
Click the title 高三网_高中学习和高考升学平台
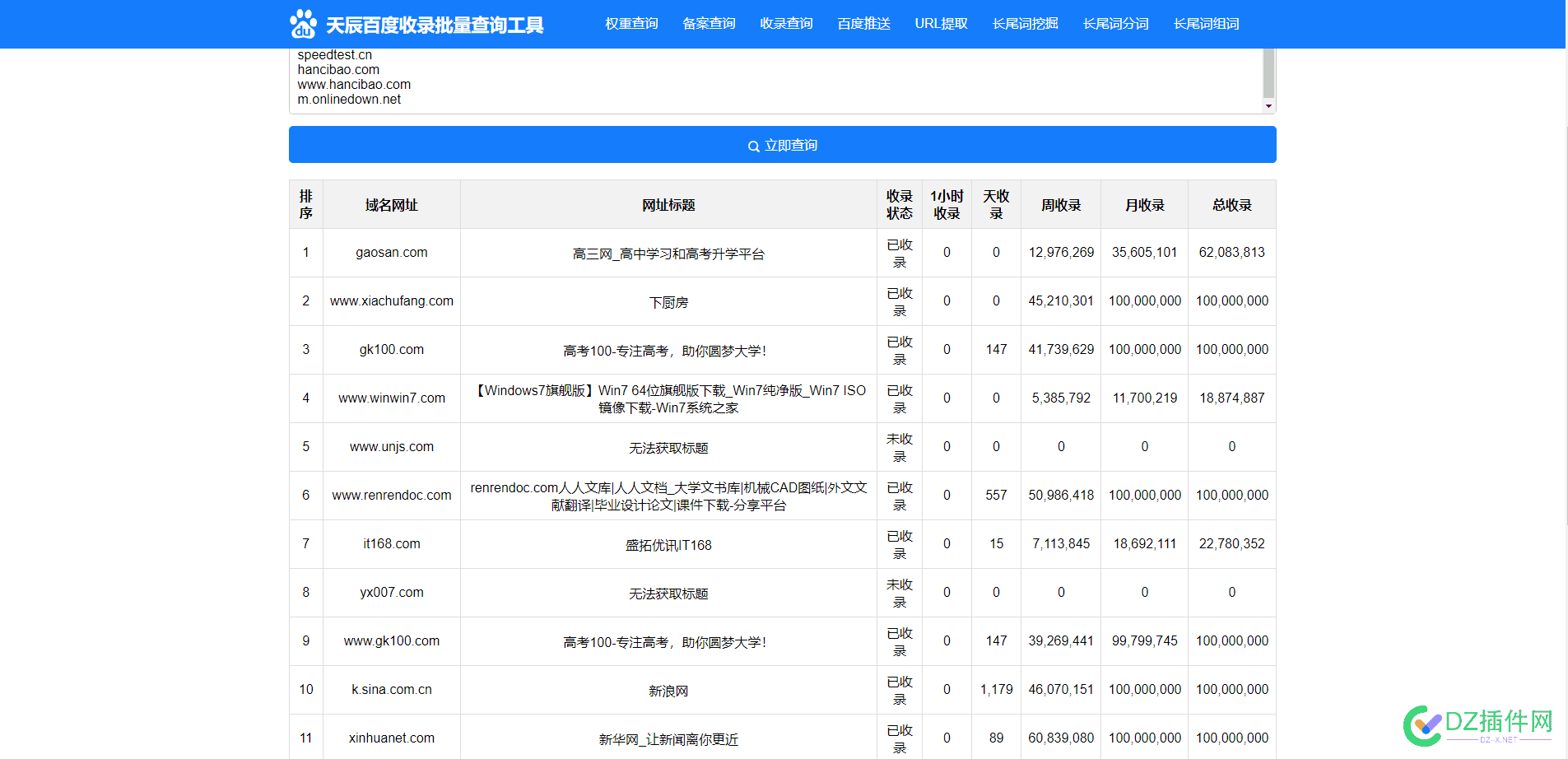[x=668, y=254]
